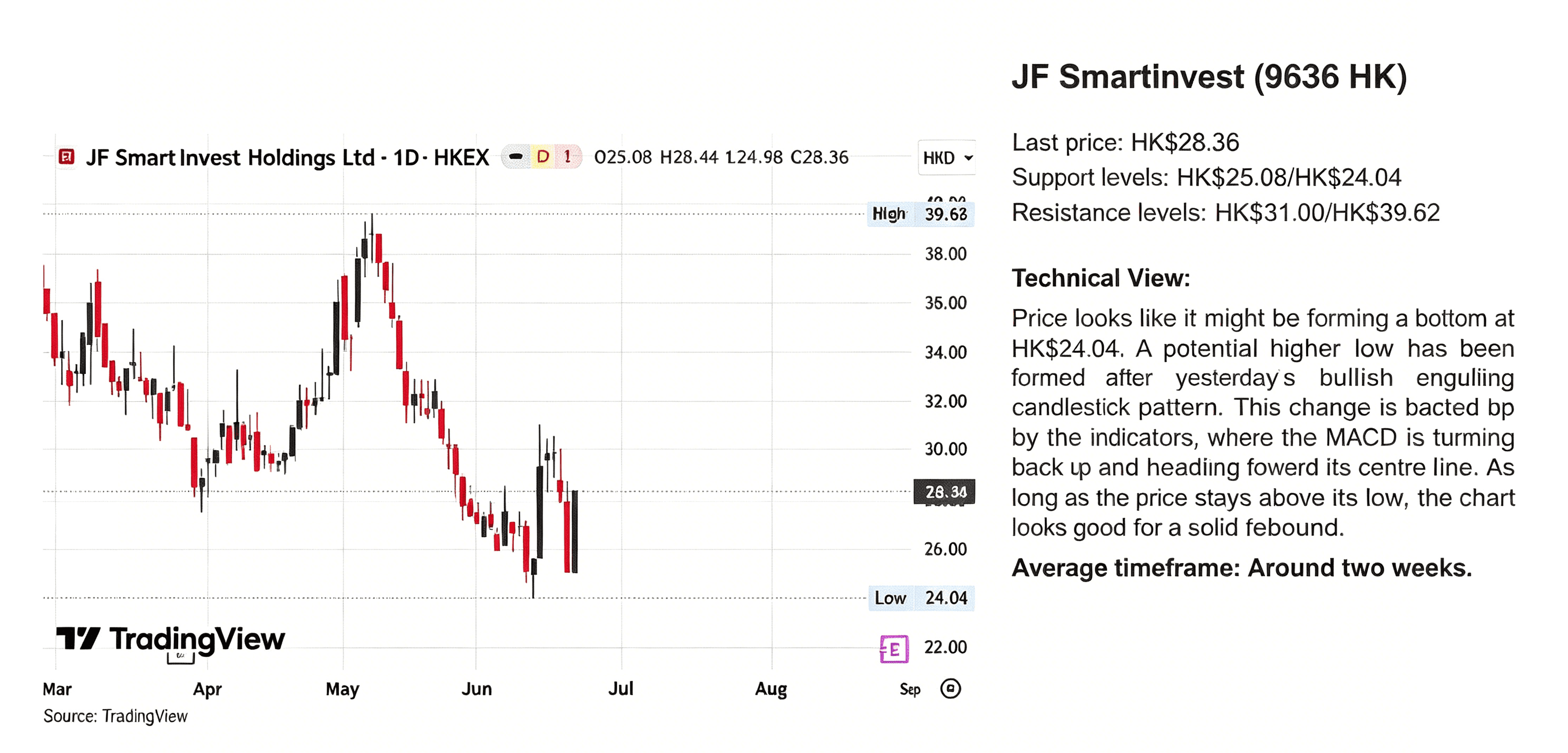Image resolution: width=1568 pixels, height=753 pixels.
Task: Click the Average timeframe line
Action: tap(1242, 568)
